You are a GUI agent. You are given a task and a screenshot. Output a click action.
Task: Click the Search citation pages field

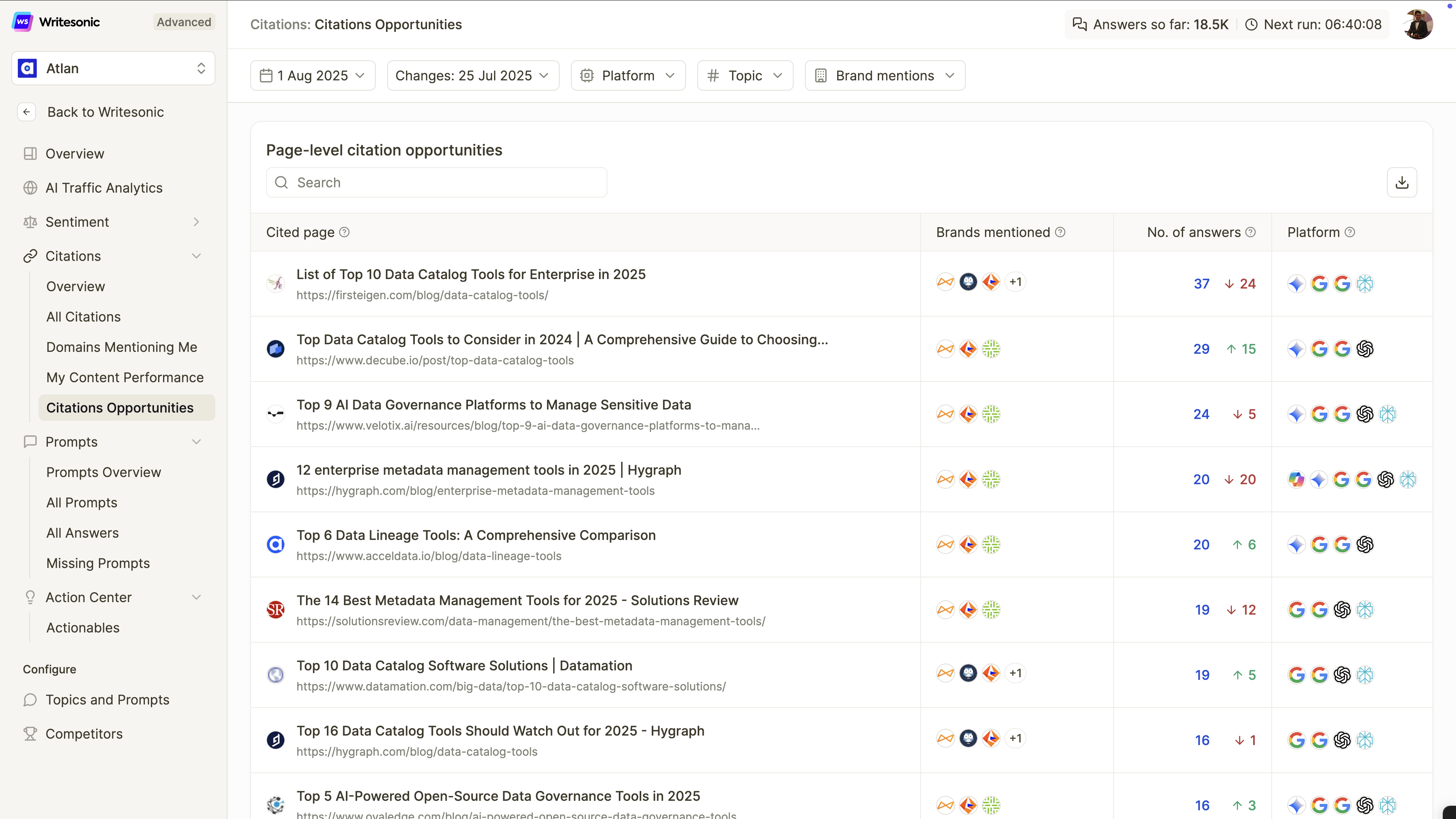pyautogui.click(x=436, y=182)
